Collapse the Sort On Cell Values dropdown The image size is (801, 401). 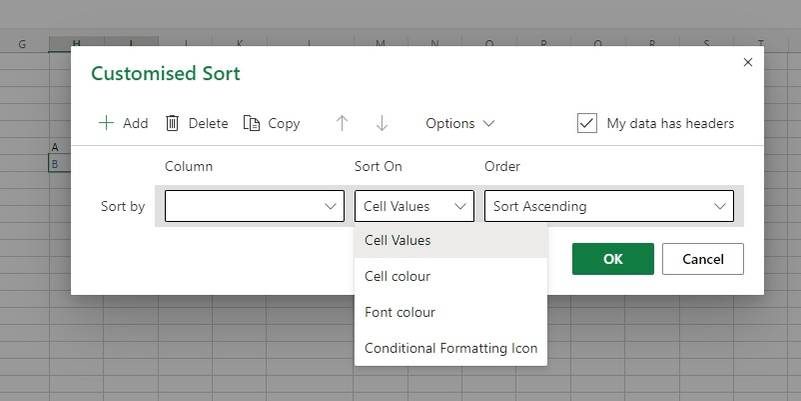(x=414, y=206)
